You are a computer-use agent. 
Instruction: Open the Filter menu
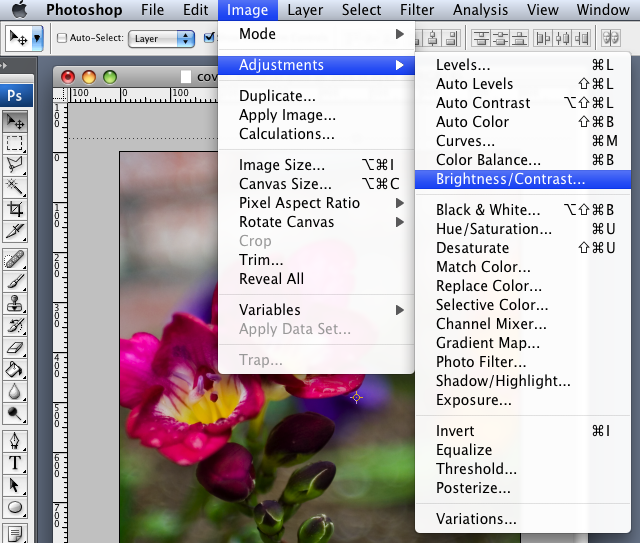pos(417,10)
